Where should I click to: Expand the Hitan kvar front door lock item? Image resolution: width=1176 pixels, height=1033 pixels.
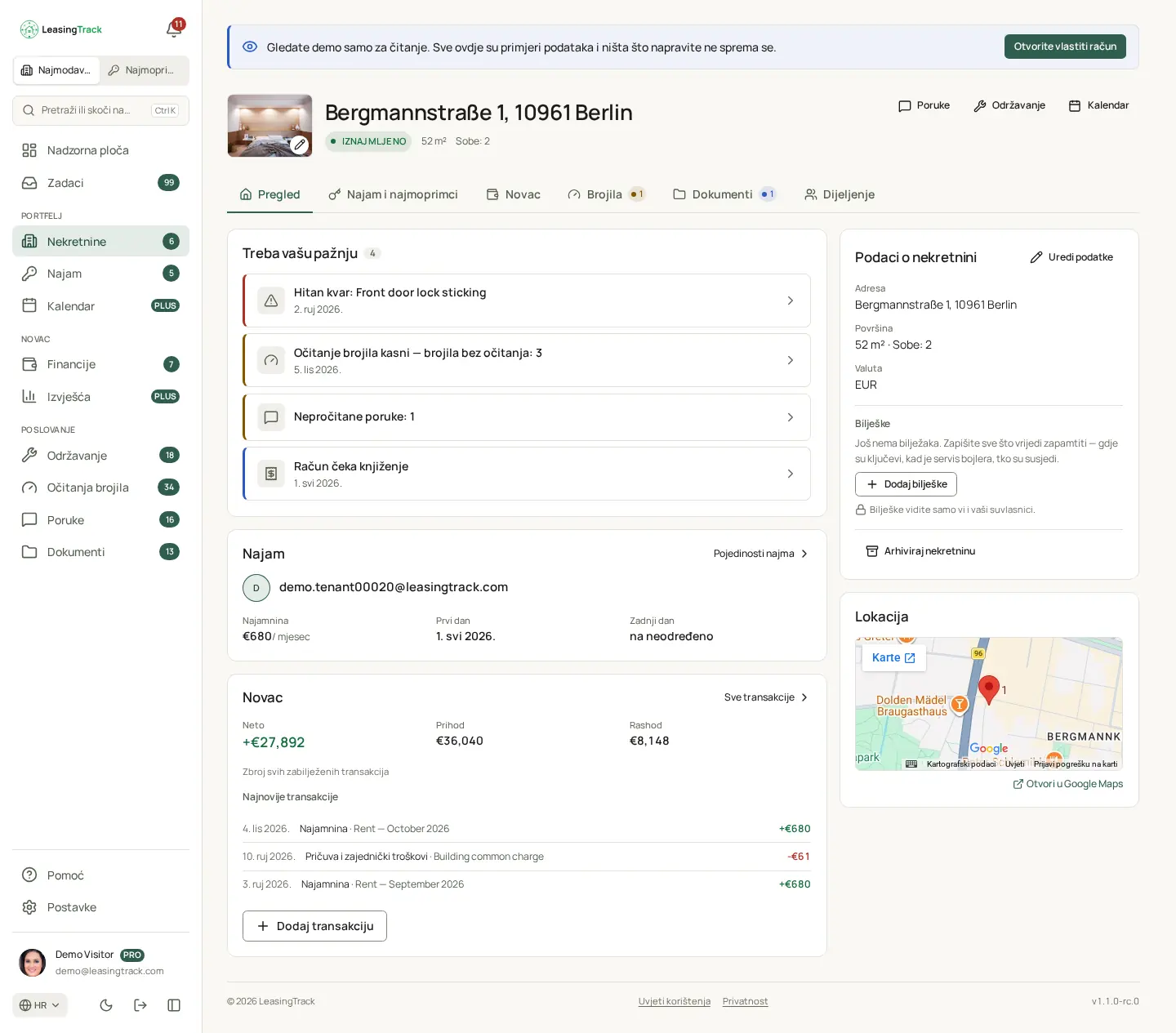point(527,301)
